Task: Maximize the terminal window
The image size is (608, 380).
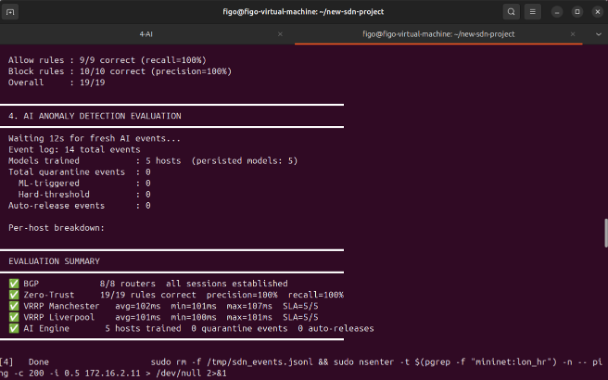Action: (x=577, y=12)
